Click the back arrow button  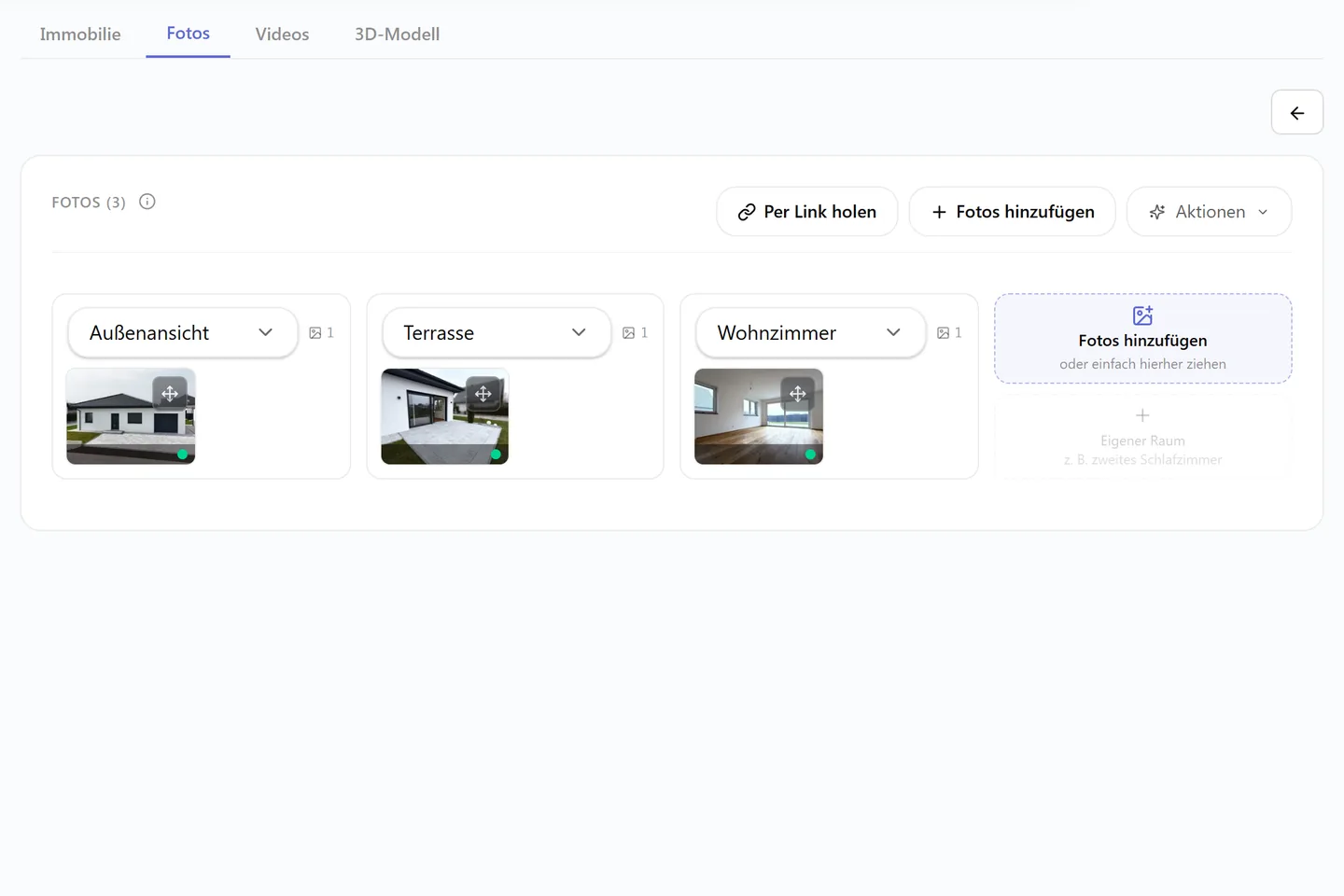1297,112
